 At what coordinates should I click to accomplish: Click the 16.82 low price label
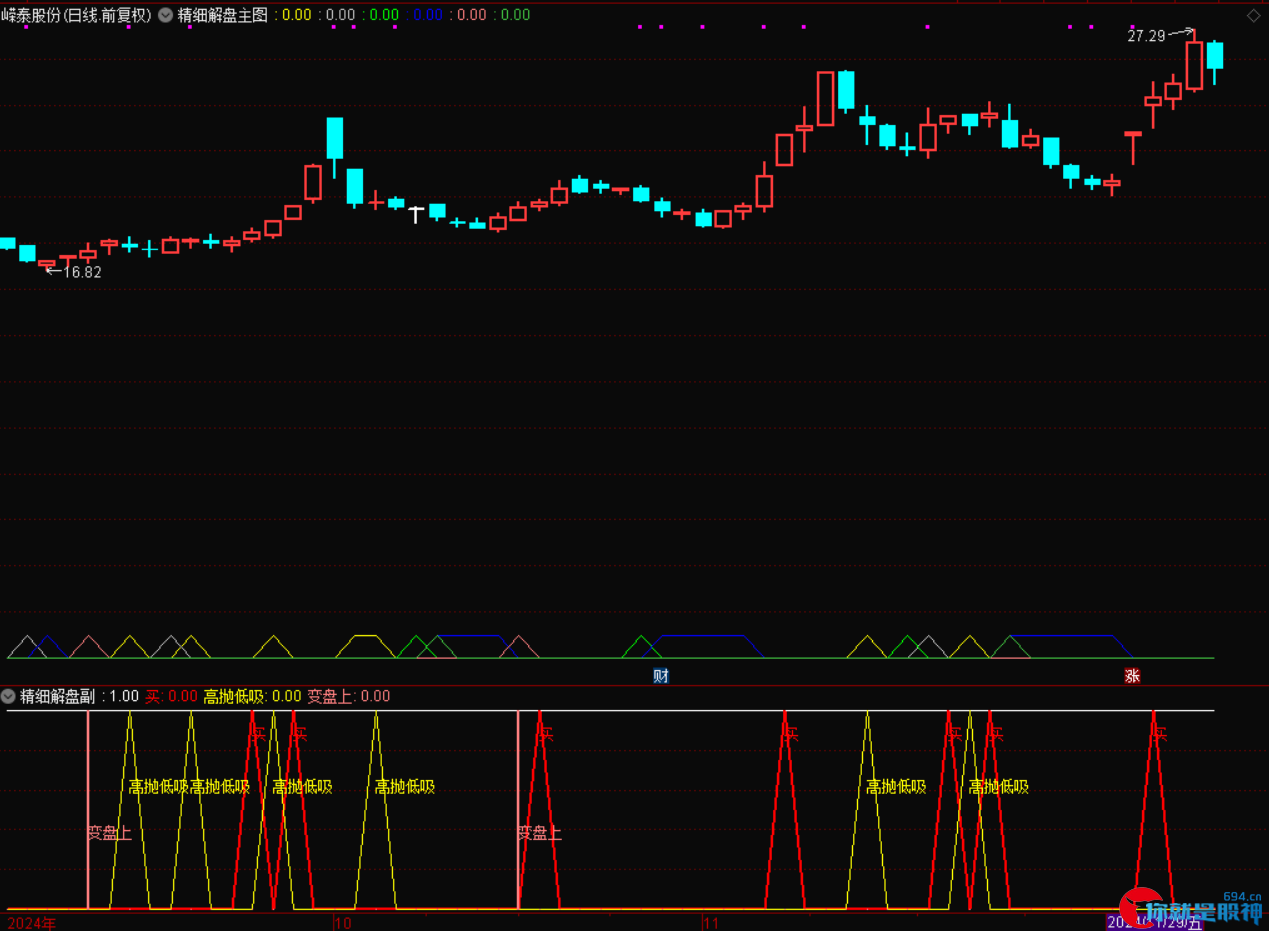click(x=82, y=272)
